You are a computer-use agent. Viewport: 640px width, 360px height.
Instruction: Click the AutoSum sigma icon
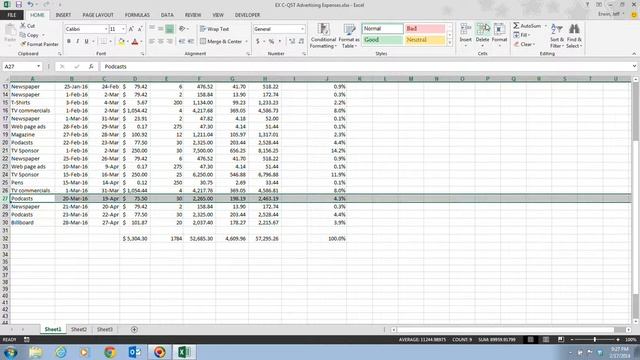[516, 26]
